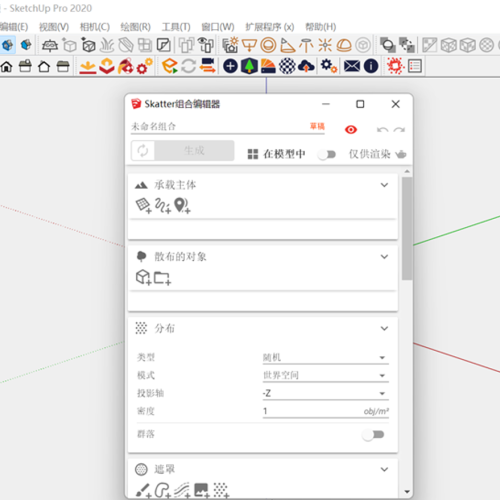Add point marker host in 承载主体 section

[182, 205]
